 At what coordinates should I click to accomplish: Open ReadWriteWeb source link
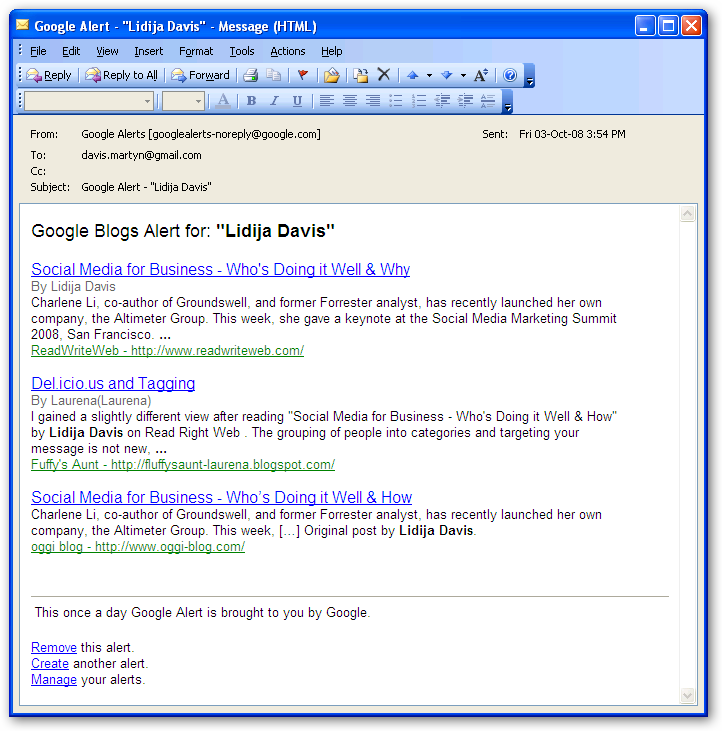tap(167, 351)
